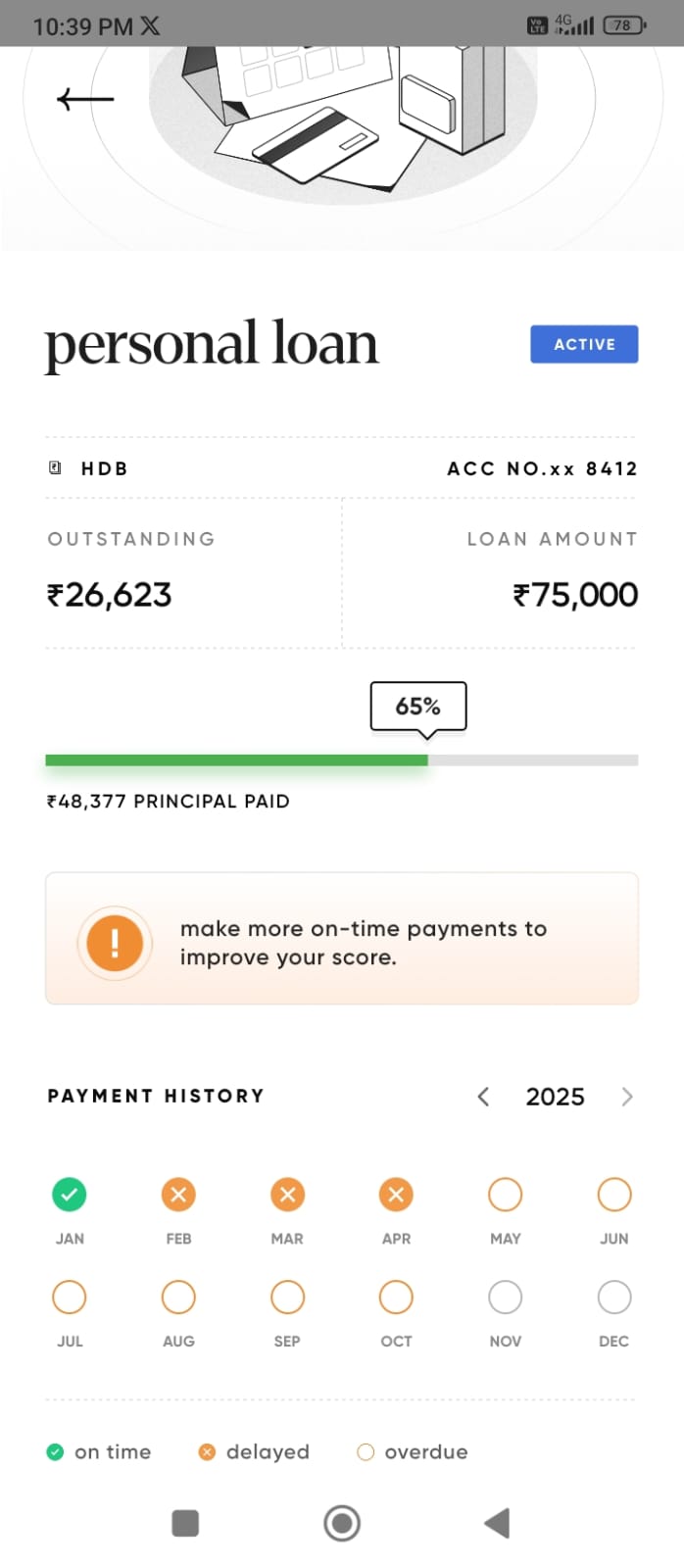Viewport: 684px width, 1568px height.
Task: Select the June overdue circle
Action: (613, 1195)
